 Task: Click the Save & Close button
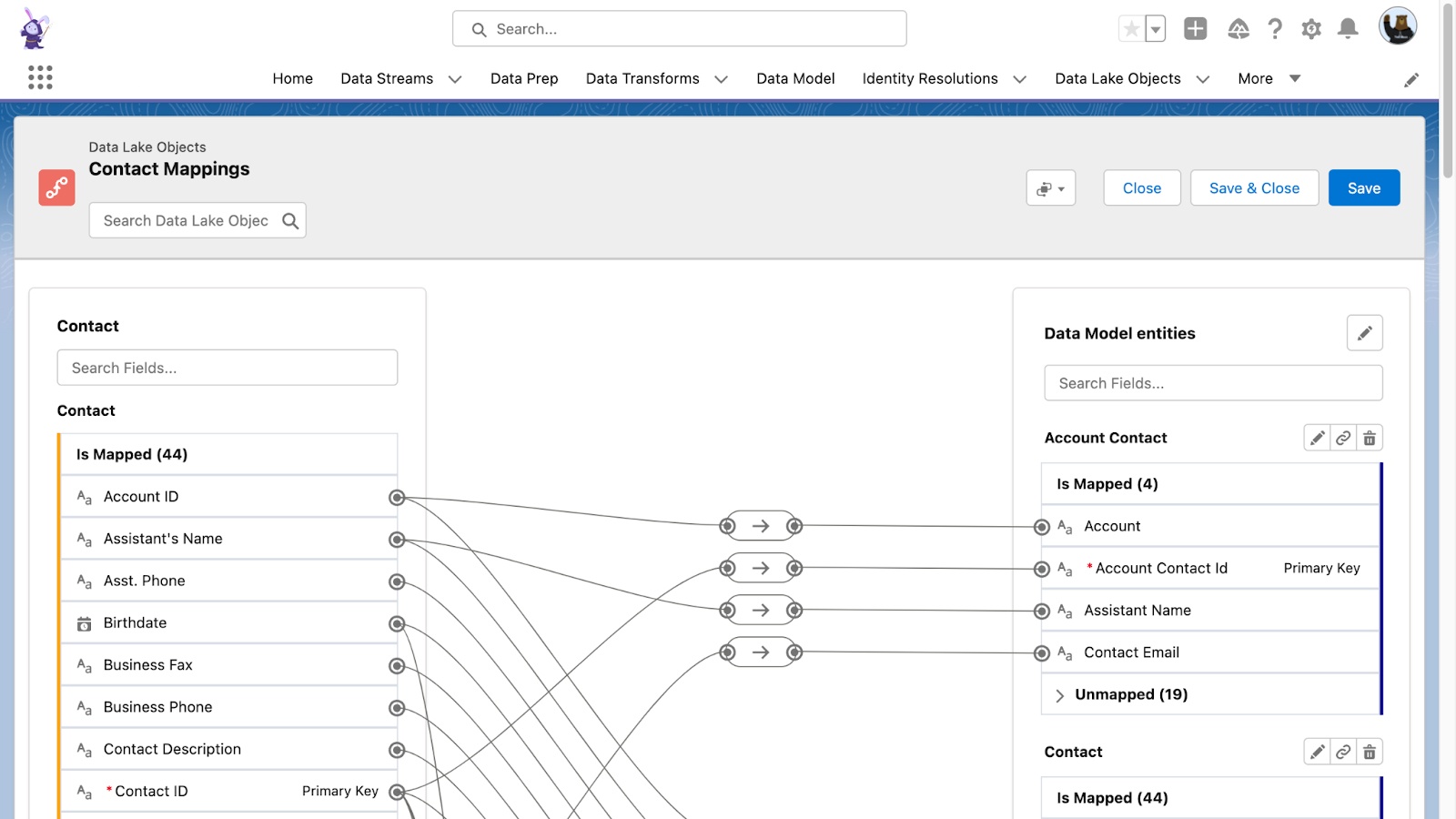click(1254, 188)
